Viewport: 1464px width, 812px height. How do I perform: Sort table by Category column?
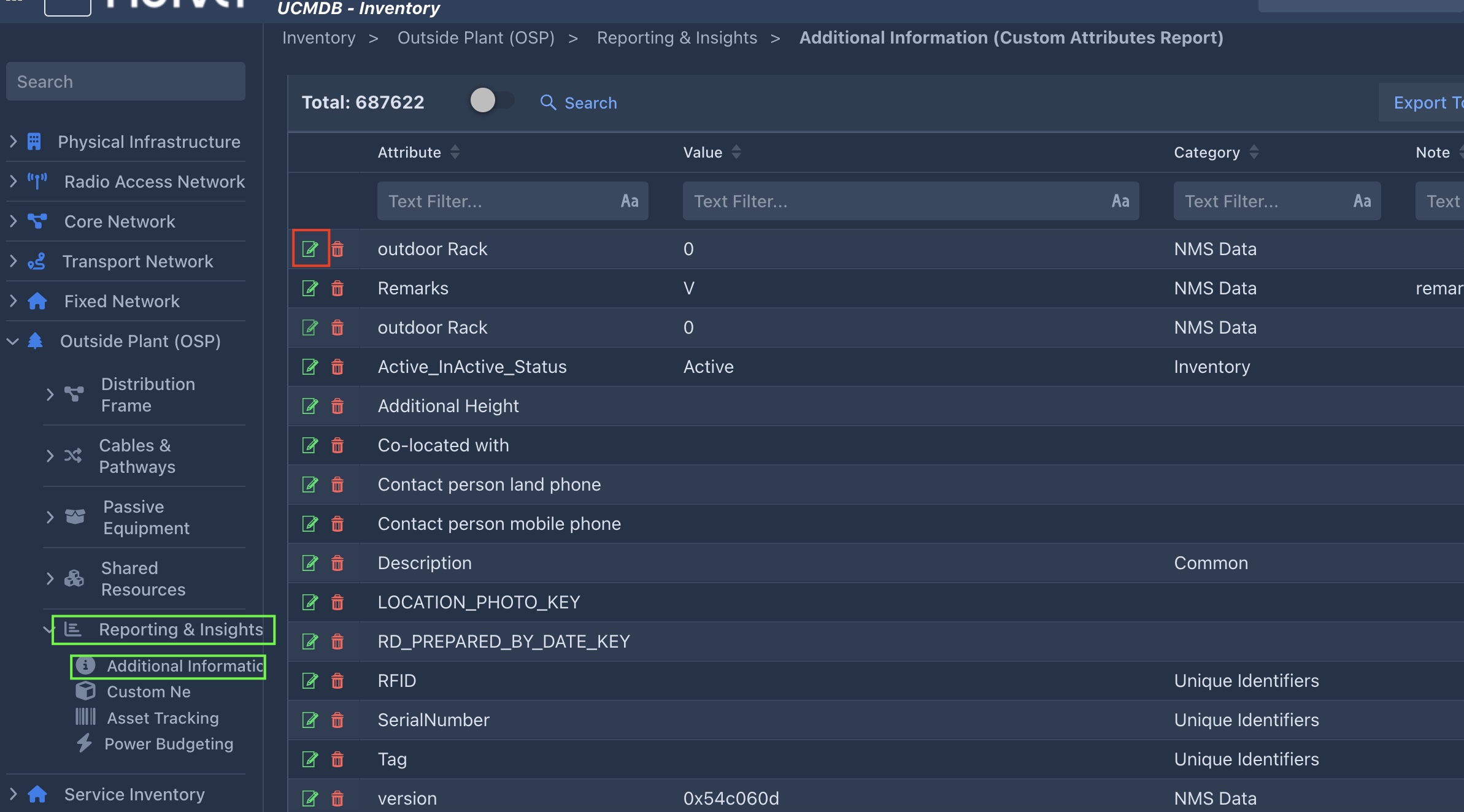[x=1254, y=152]
